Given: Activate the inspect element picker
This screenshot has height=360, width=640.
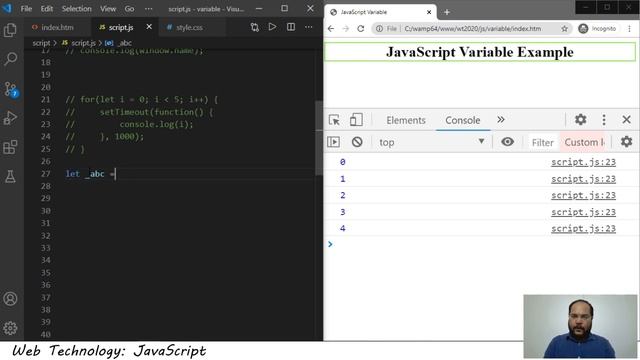Looking at the screenshot, I should (x=334, y=120).
